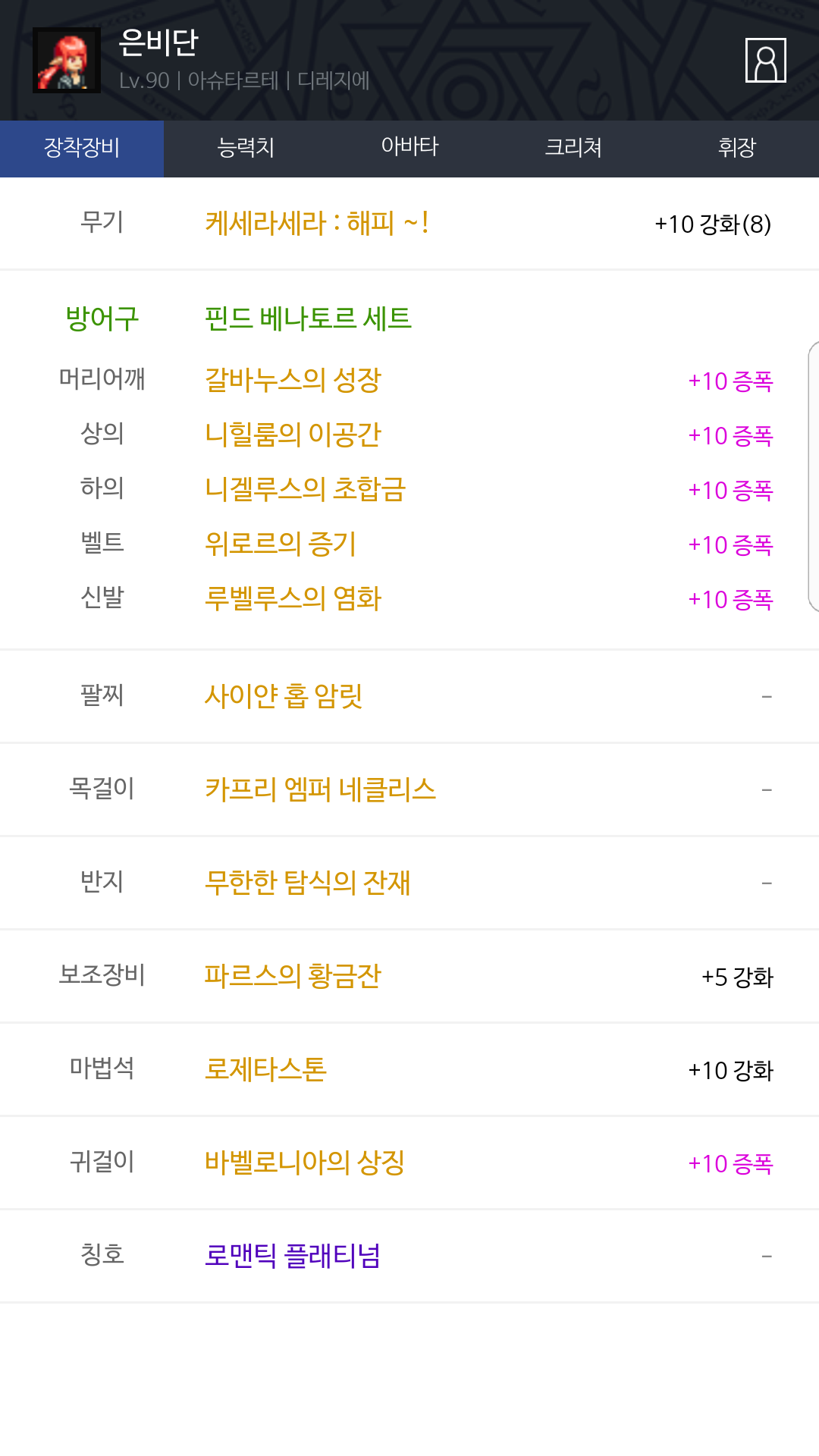This screenshot has height=1456, width=819.
Task: Select the 크리쳐 tab
Action: click(573, 148)
